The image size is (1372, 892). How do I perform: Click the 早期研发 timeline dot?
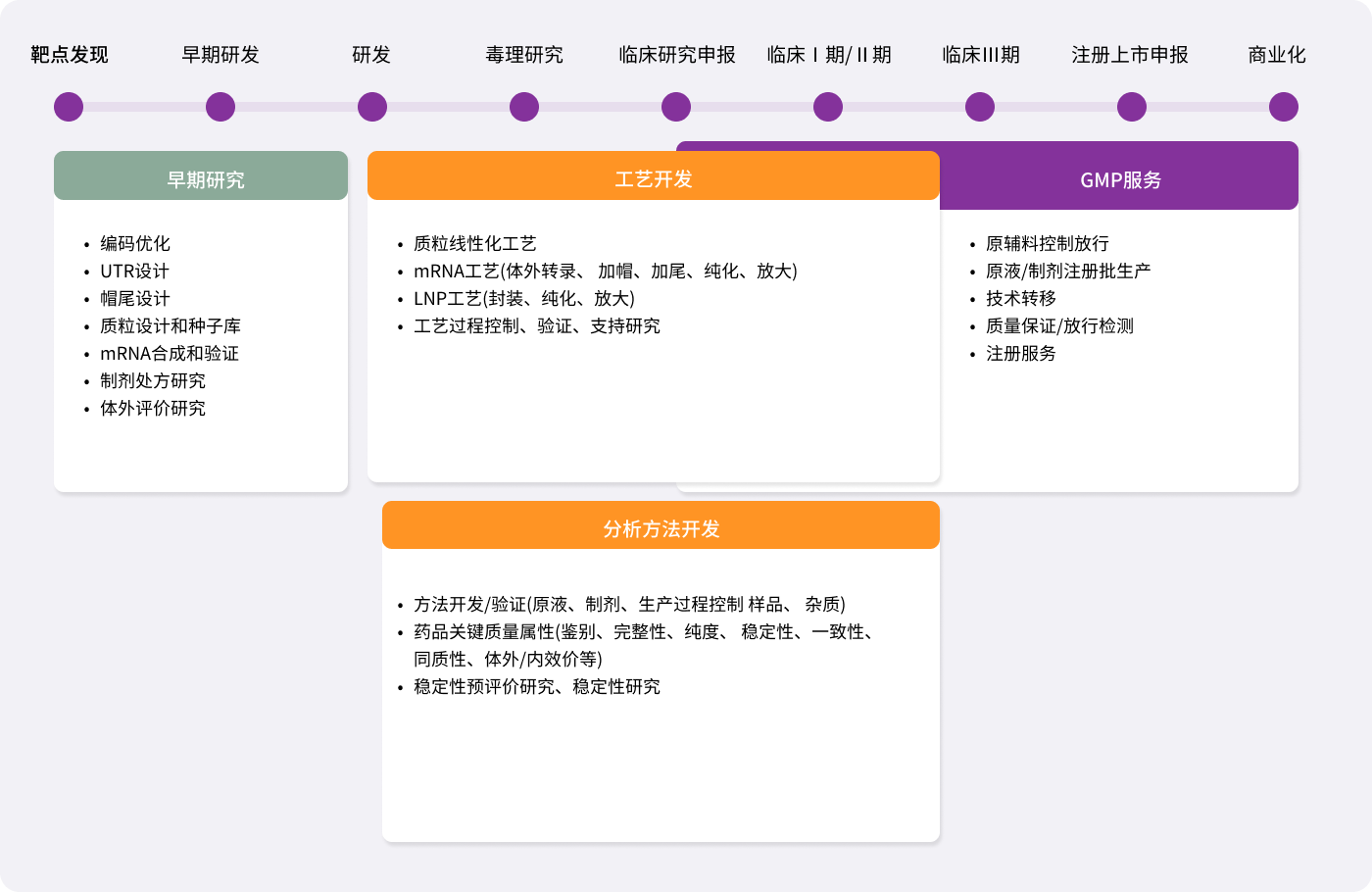click(220, 107)
